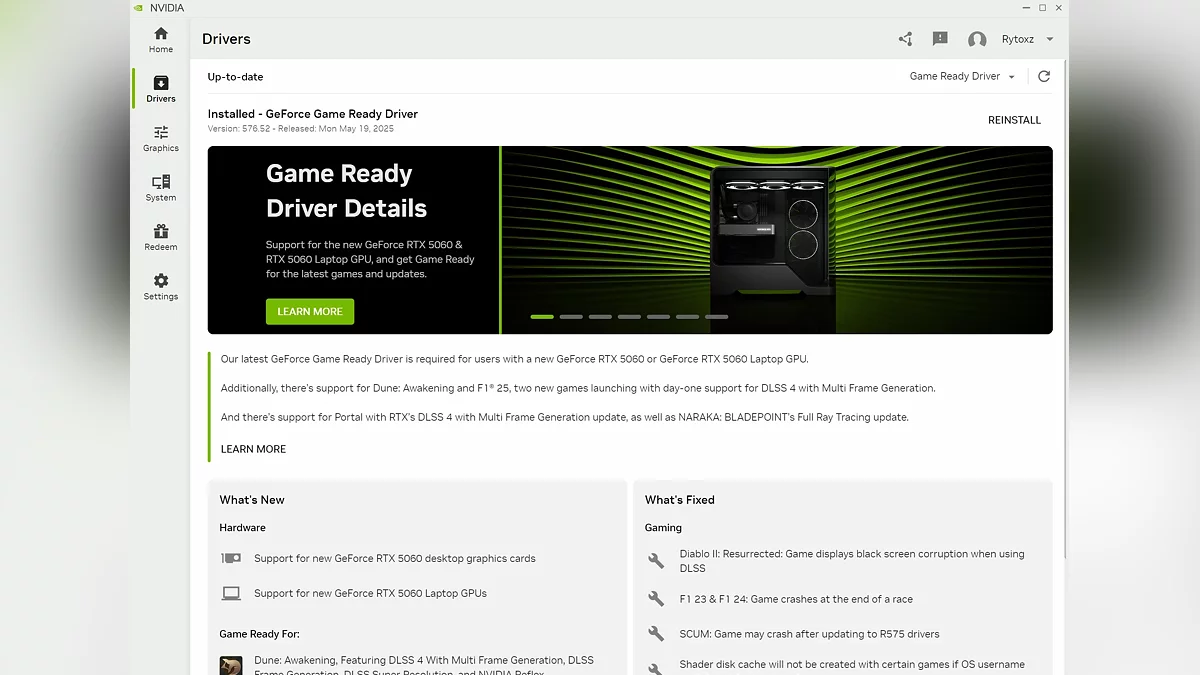Open the Home page in sidebar
Viewport: 1200px width, 675px height.
click(x=161, y=39)
